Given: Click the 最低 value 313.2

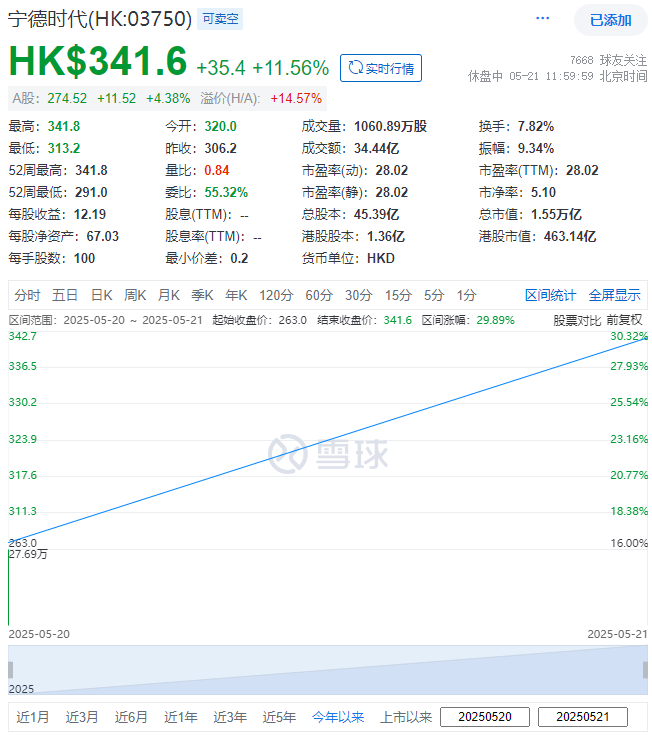Looking at the screenshot, I should point(64,148).
